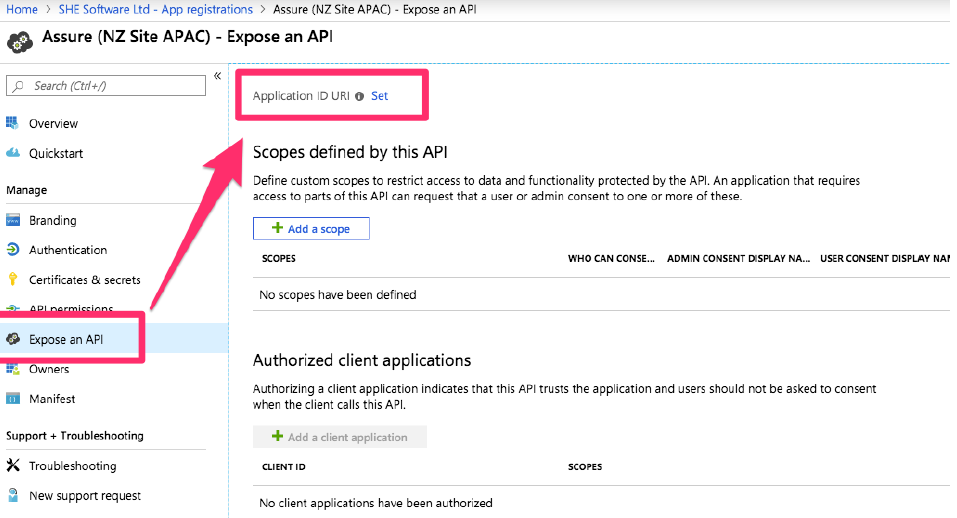This screenshot has width=957, height=518.
Task: Open the Expose an API menu item
Action: (x=66, y=340)
